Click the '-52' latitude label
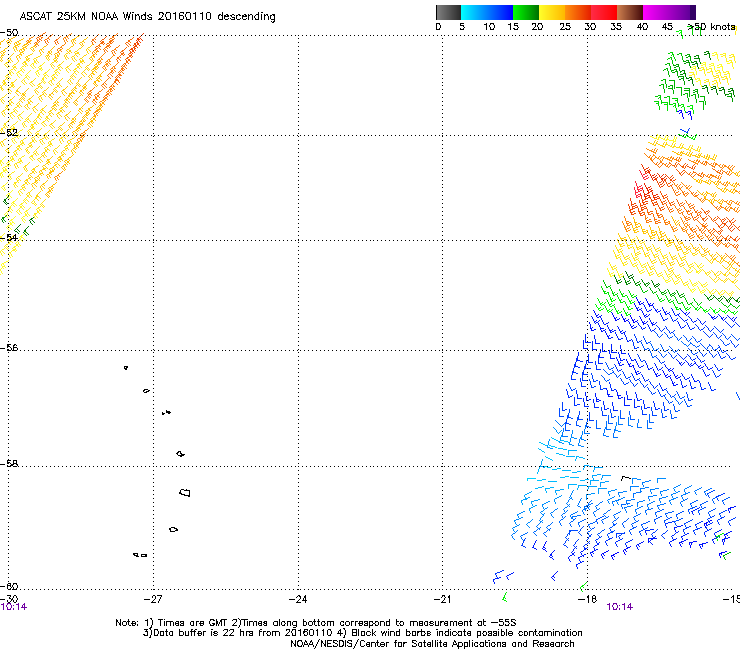Image resolution: width=740 pixels, height=650 pixels. coord(9,133)
